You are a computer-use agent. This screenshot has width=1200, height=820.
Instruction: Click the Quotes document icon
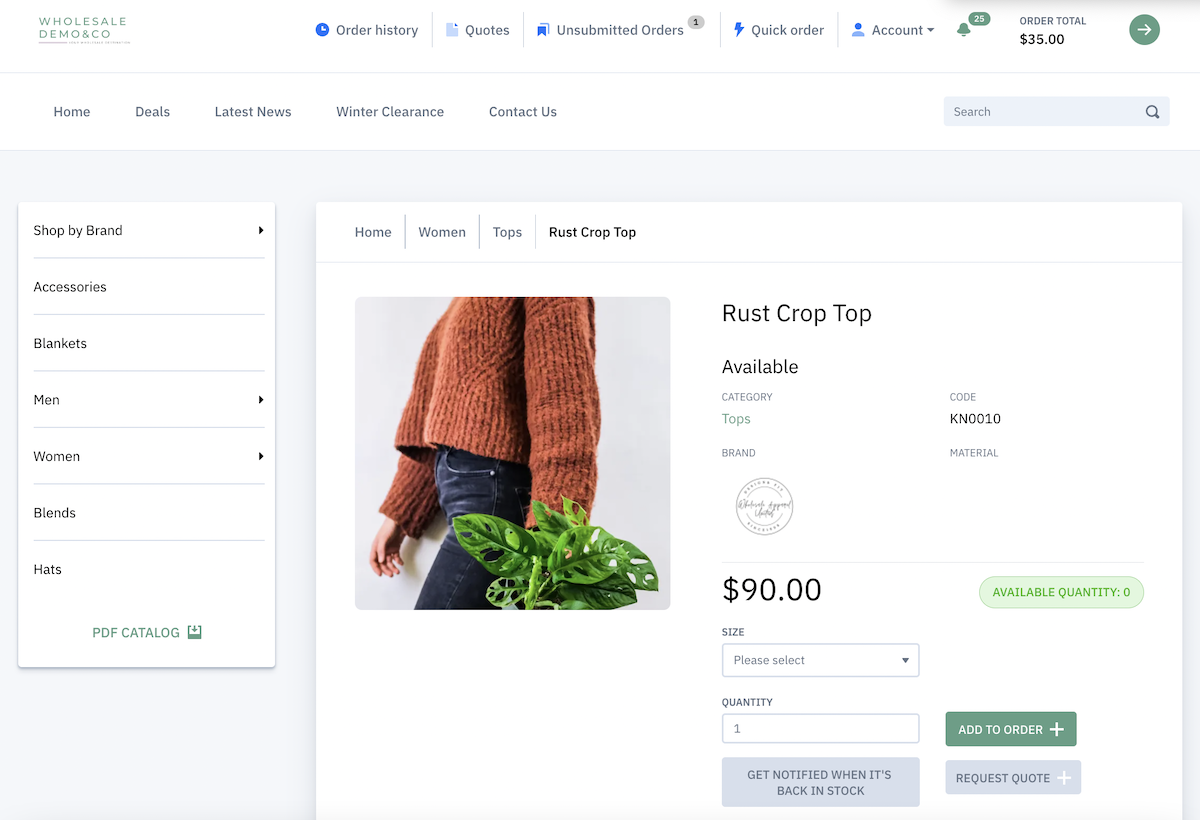click(452, 30)
